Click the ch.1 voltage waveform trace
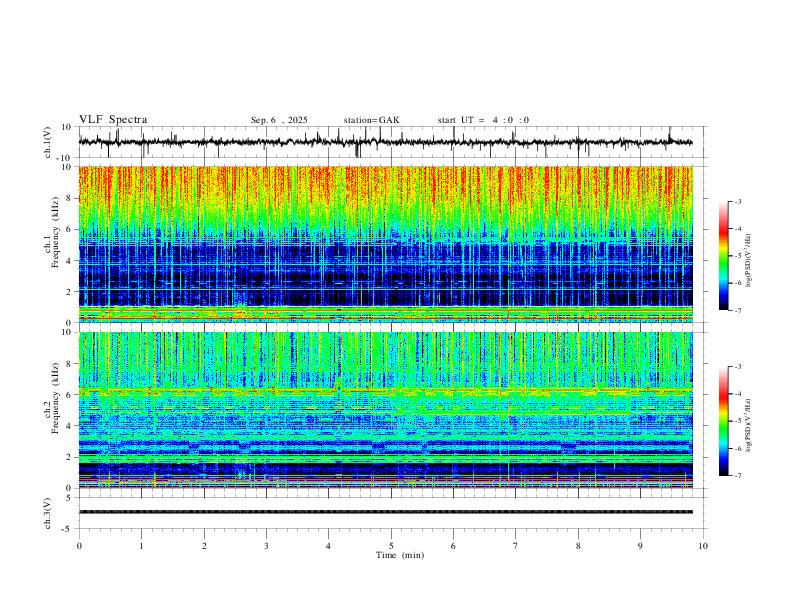The image size is (792, 612). (x=385, y=142)
